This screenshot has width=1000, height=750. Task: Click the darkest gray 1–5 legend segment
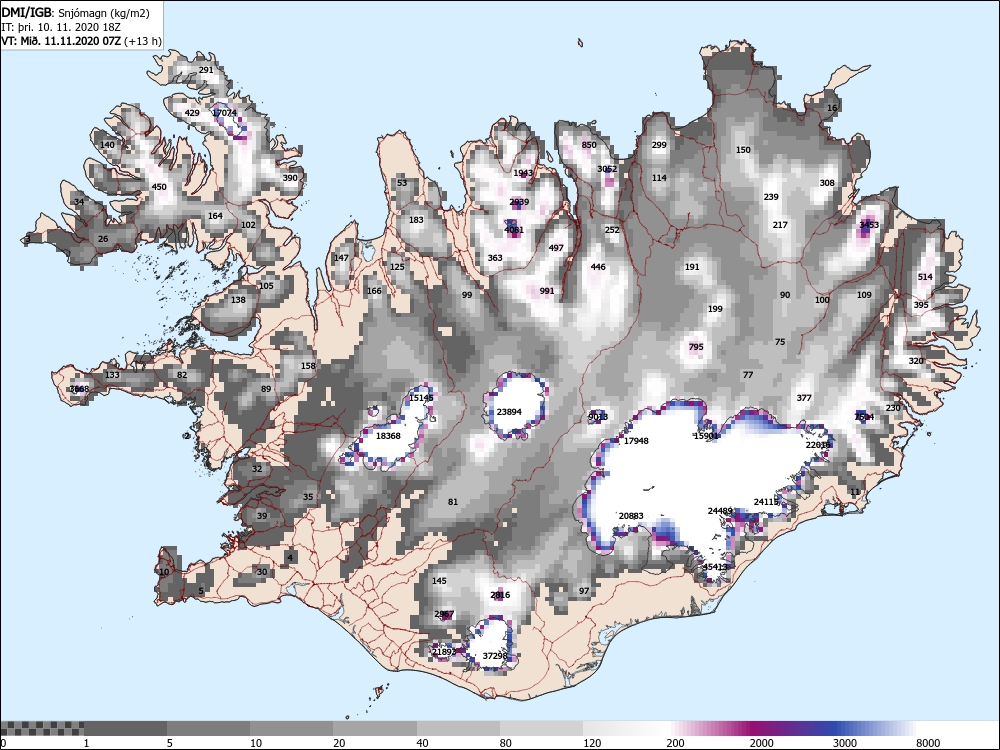pos(126,728)
